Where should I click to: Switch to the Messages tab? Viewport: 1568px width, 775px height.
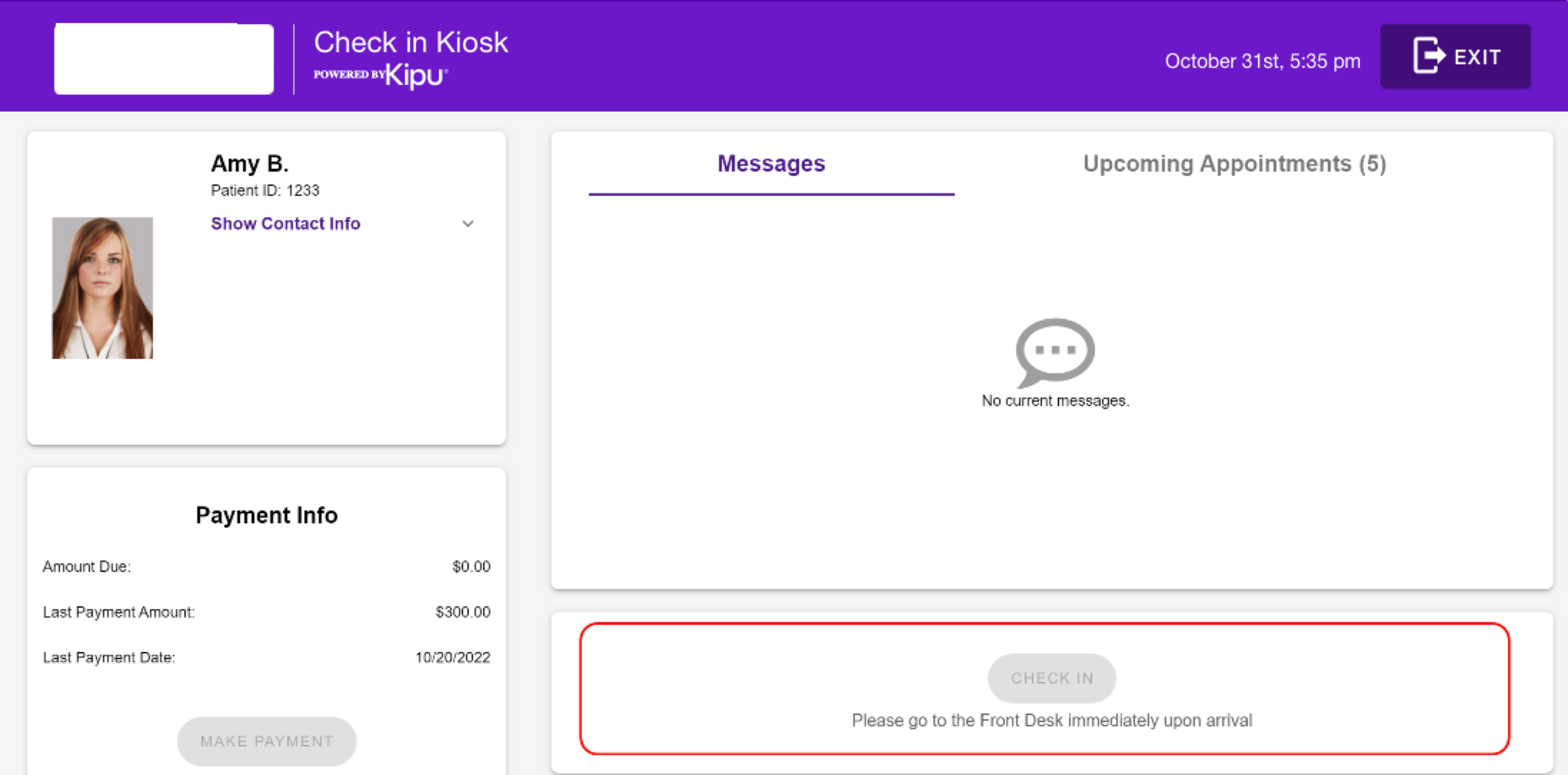coord(770,164)
